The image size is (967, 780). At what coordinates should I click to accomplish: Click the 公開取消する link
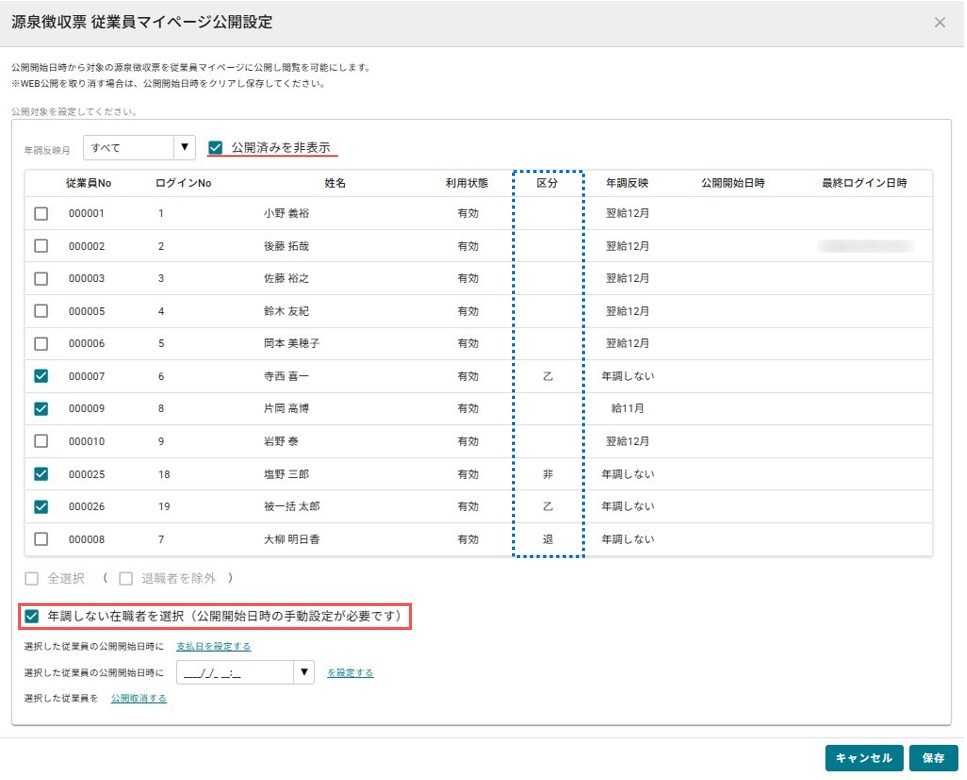[x=139, y=698]
